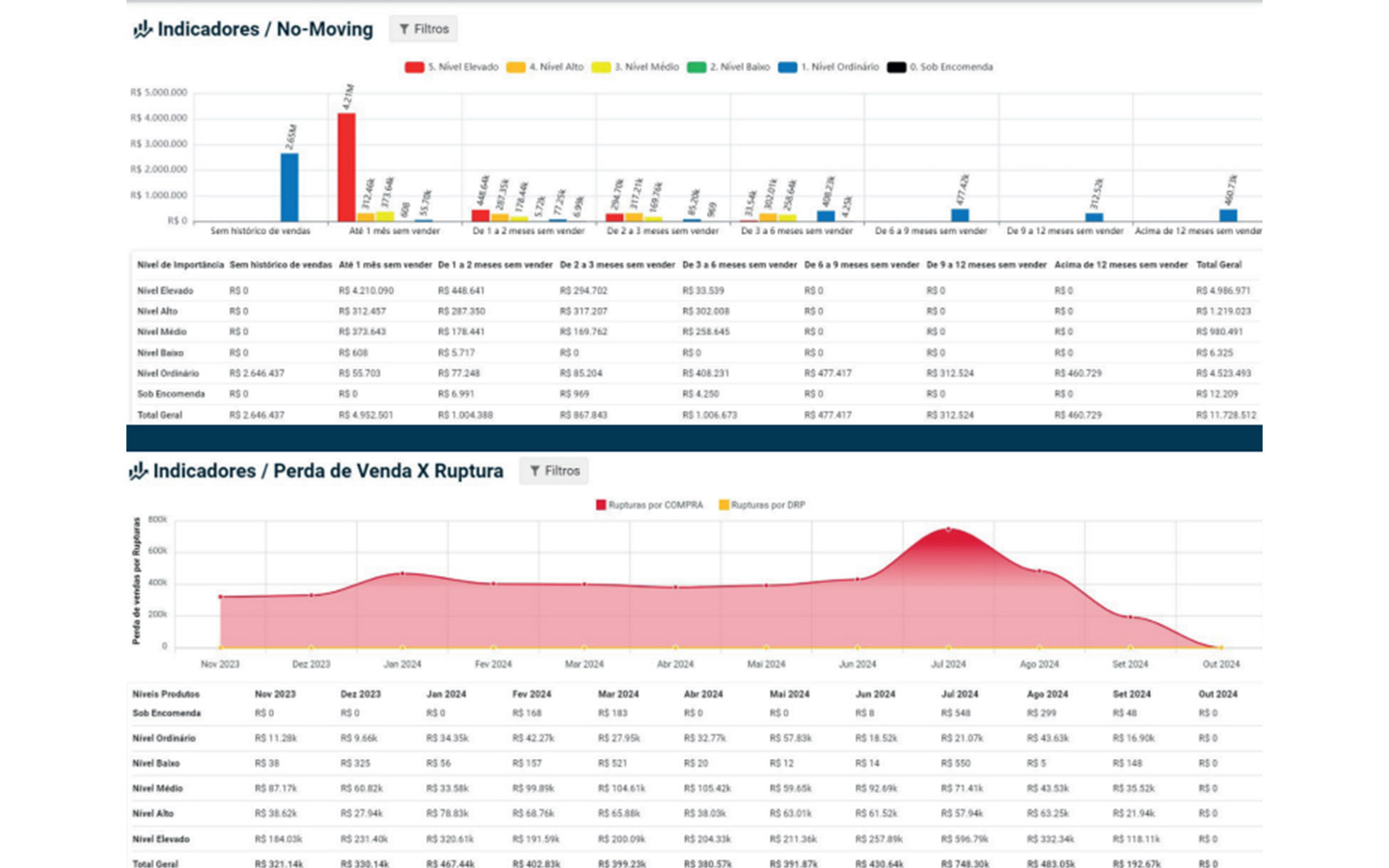Image resolution: width=1389 pixels, height=868 pixels.
Task: Open Filtros for Perda de Venda X Ruptura
Action: (554, 472)
